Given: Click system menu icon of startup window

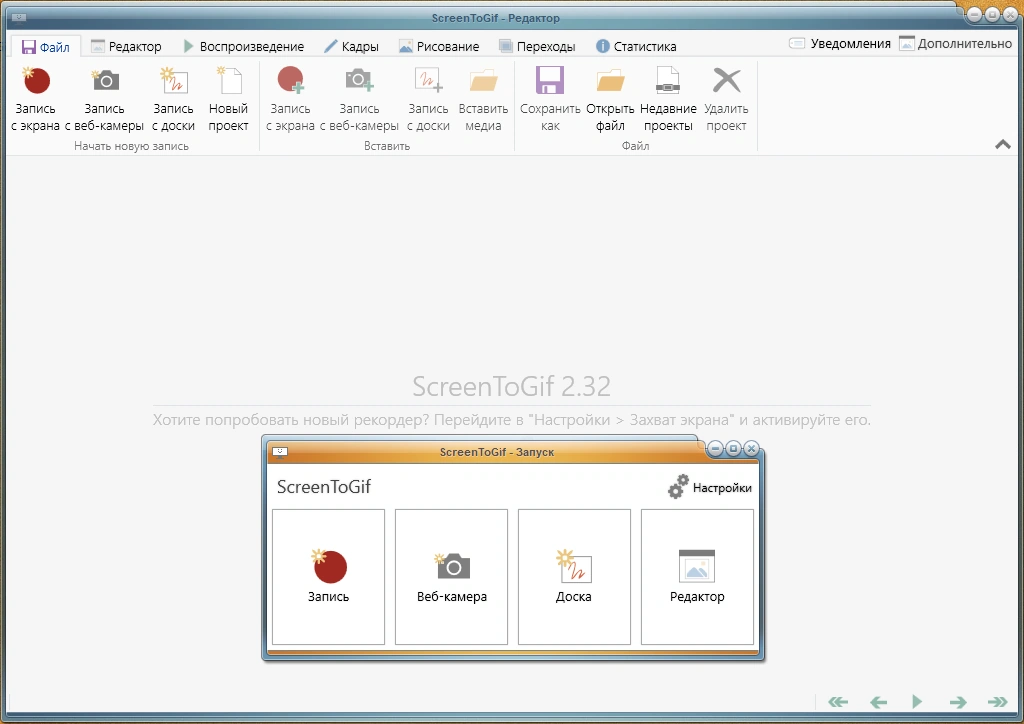Looking at the screenshot, I should click(x=280, y=452).
